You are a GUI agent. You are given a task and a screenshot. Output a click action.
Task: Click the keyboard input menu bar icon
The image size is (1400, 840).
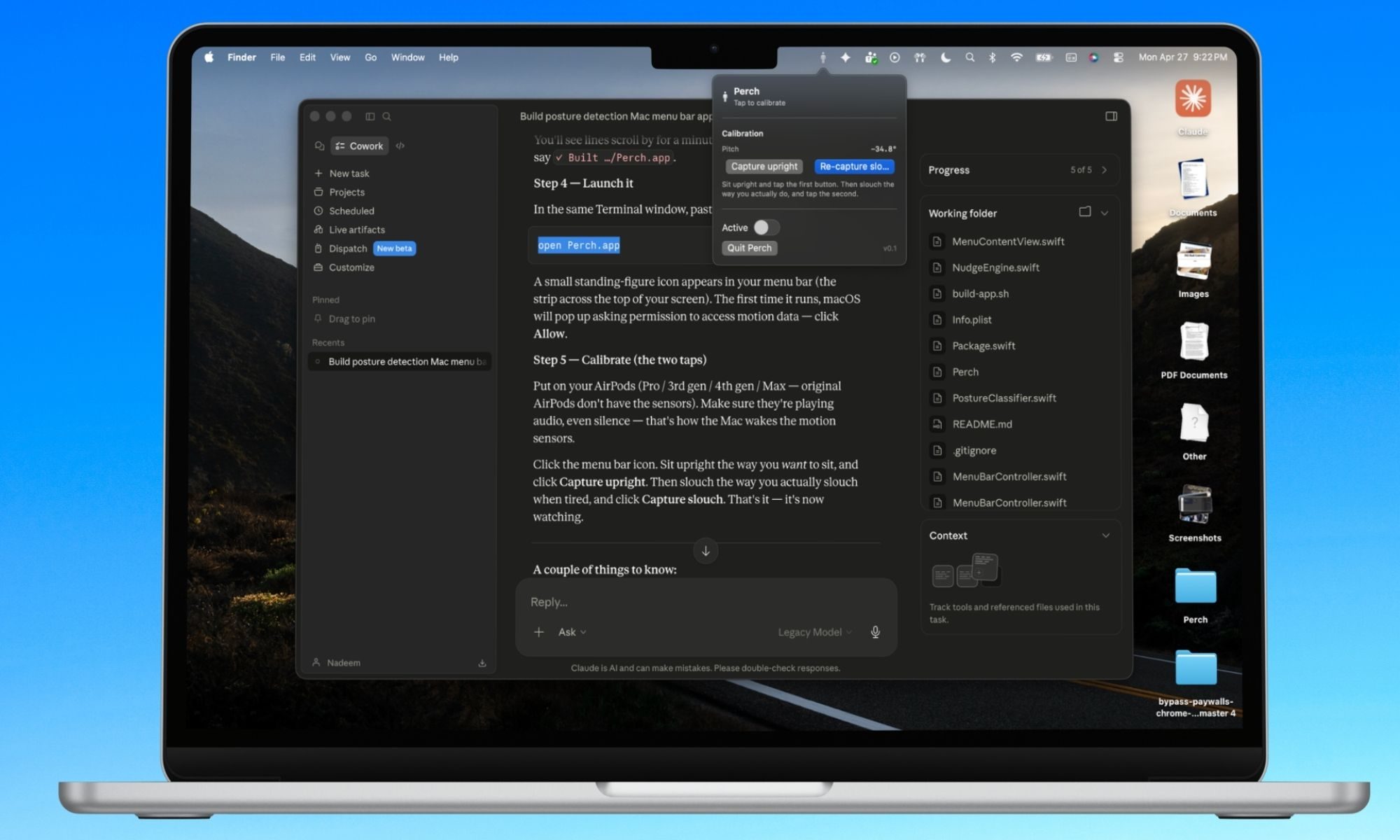(x=1071, y=57)
